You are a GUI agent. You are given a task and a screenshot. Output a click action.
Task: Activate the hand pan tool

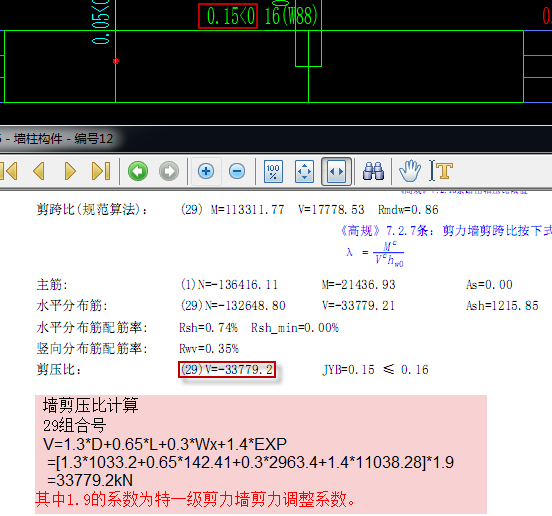point(410,171)
